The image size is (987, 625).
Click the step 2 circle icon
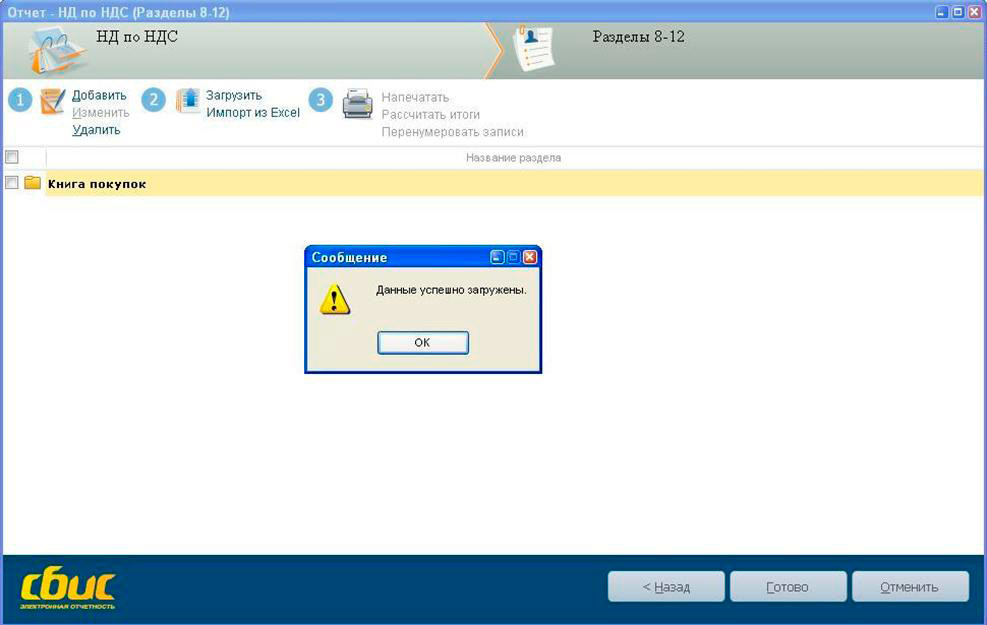[x=154, y=100]
